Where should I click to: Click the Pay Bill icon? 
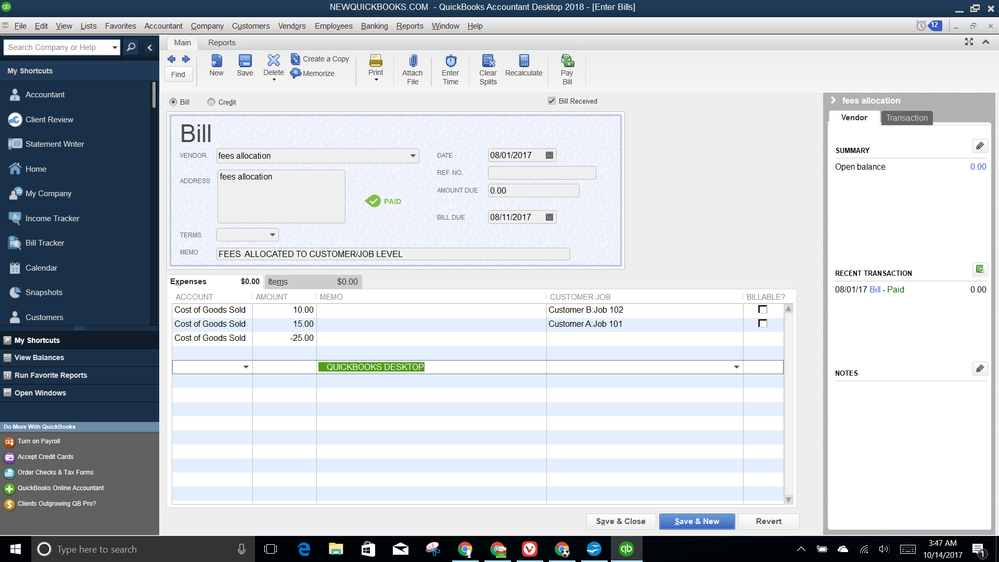[x=567, y=61]
